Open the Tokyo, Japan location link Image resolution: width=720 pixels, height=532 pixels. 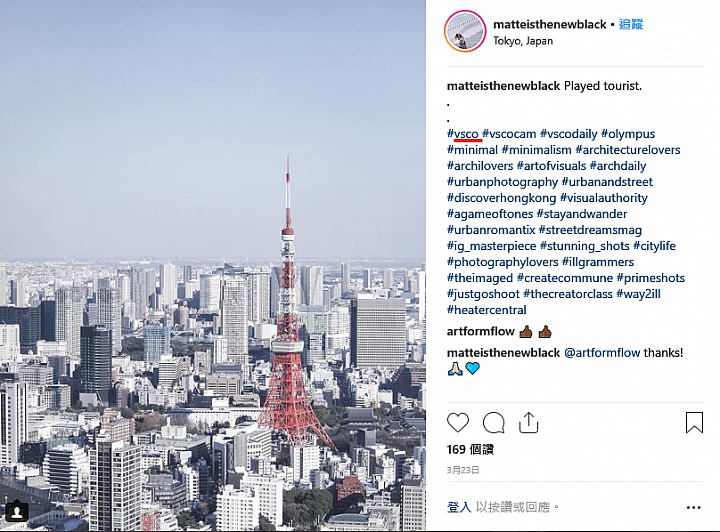(x=523, y=41)
